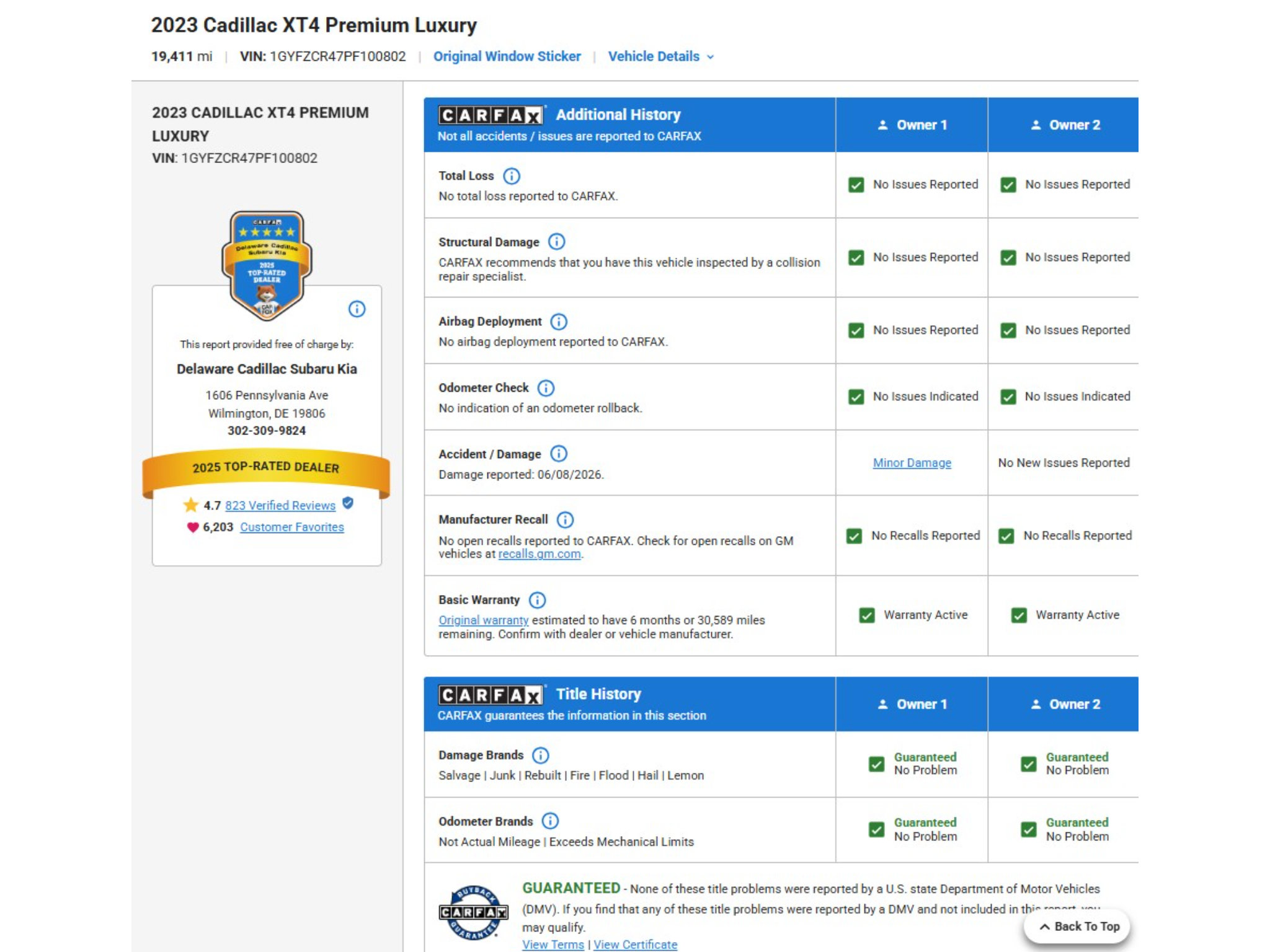Open the Manufacturer Recall info icon
Screen dimensions: 1270x952
(566, 519)
